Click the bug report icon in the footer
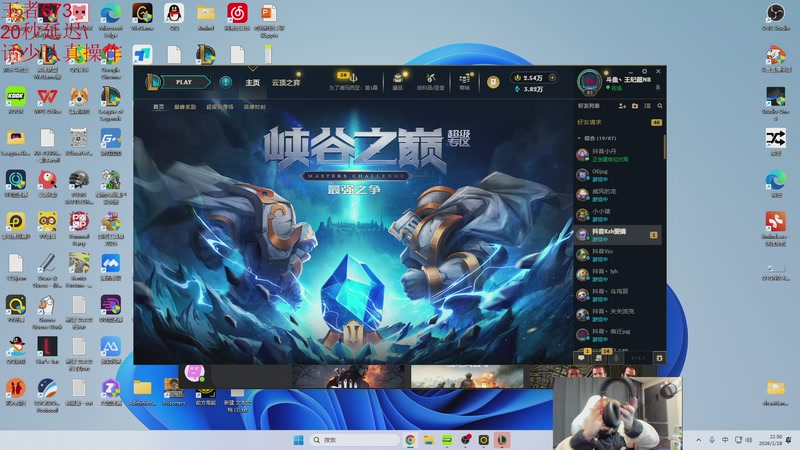Screen dimensions: 800x450 [659, 358]
